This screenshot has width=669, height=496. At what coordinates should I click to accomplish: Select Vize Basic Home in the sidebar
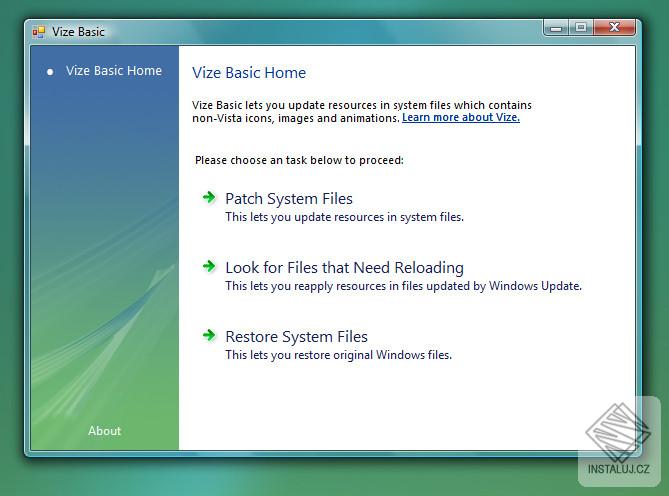click(114, 70)
